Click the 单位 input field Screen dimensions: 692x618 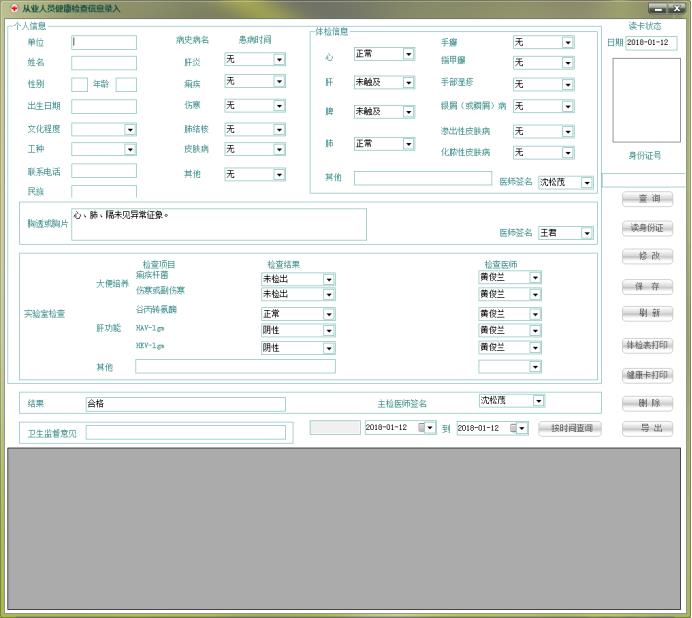tap(103, 43)
